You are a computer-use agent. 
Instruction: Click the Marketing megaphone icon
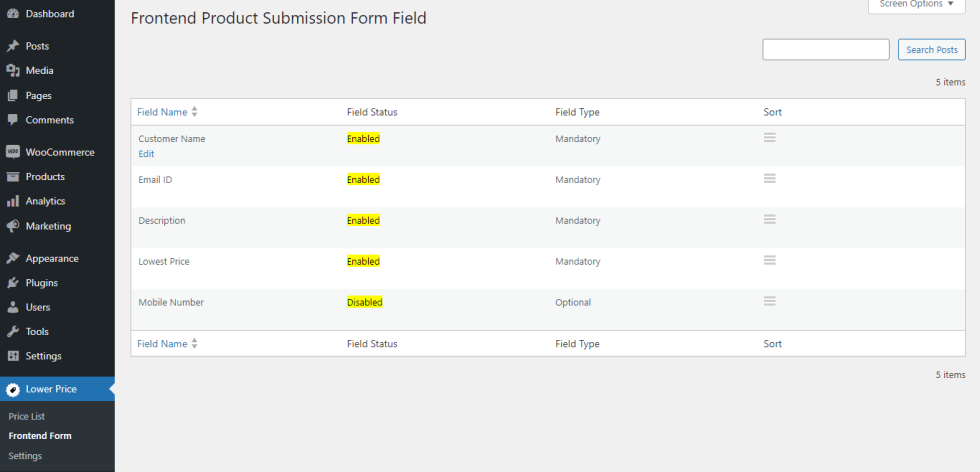[12, 226]
